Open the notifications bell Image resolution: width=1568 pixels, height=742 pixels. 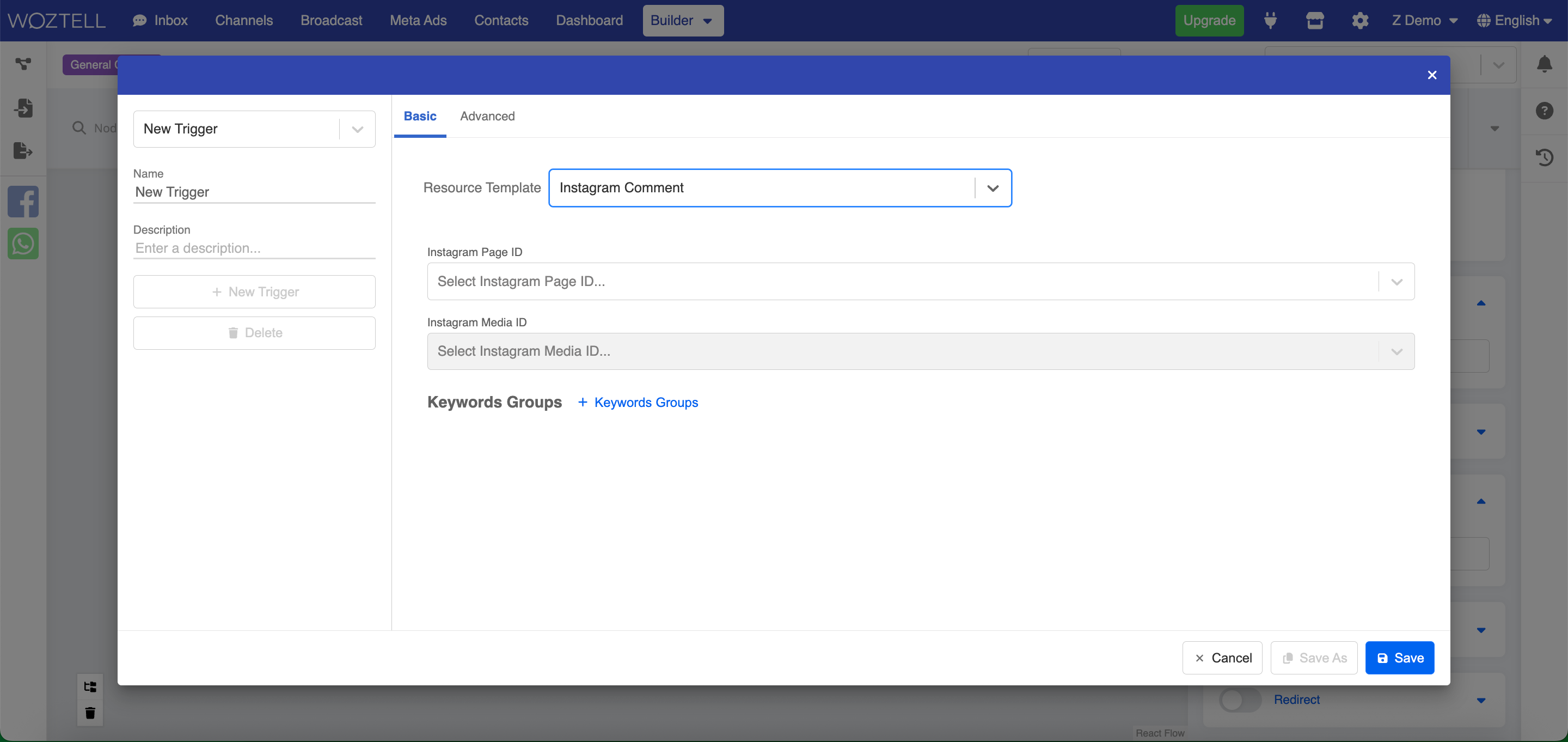pyautogui.click(x=1544, y=64)
